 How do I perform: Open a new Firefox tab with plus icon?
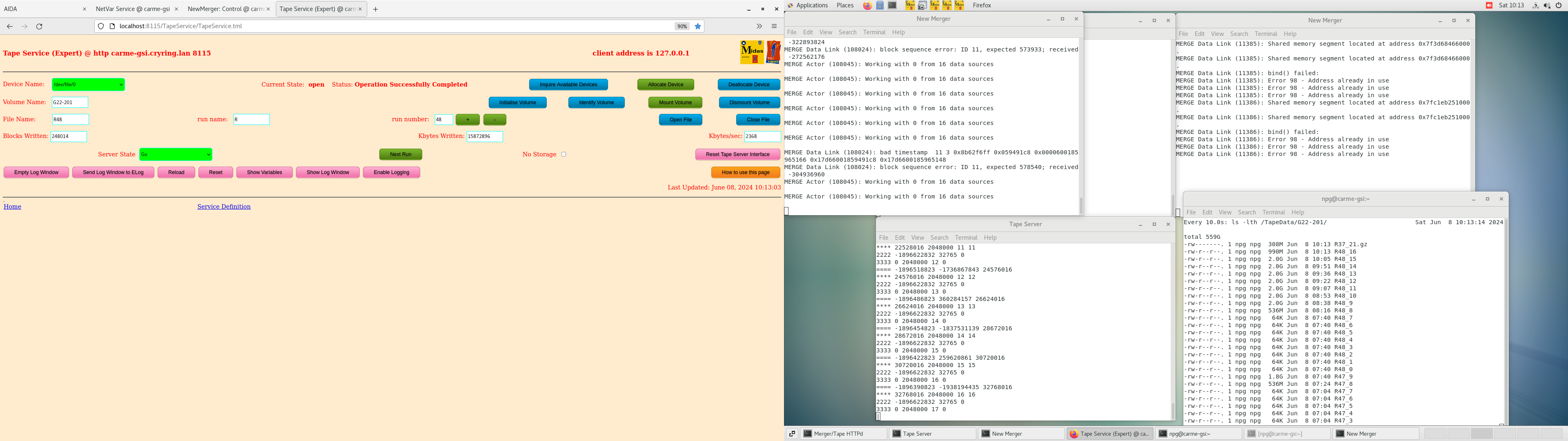coord(376,9)
